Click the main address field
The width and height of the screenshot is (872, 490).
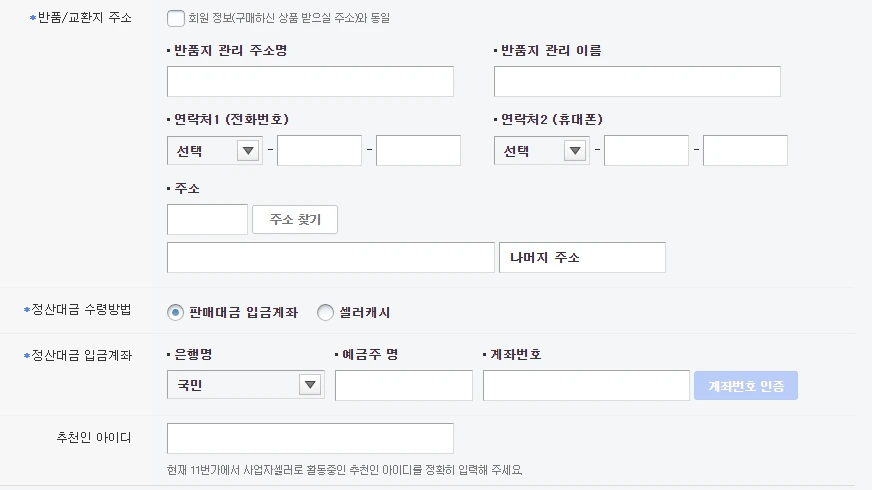coord(331,257)
